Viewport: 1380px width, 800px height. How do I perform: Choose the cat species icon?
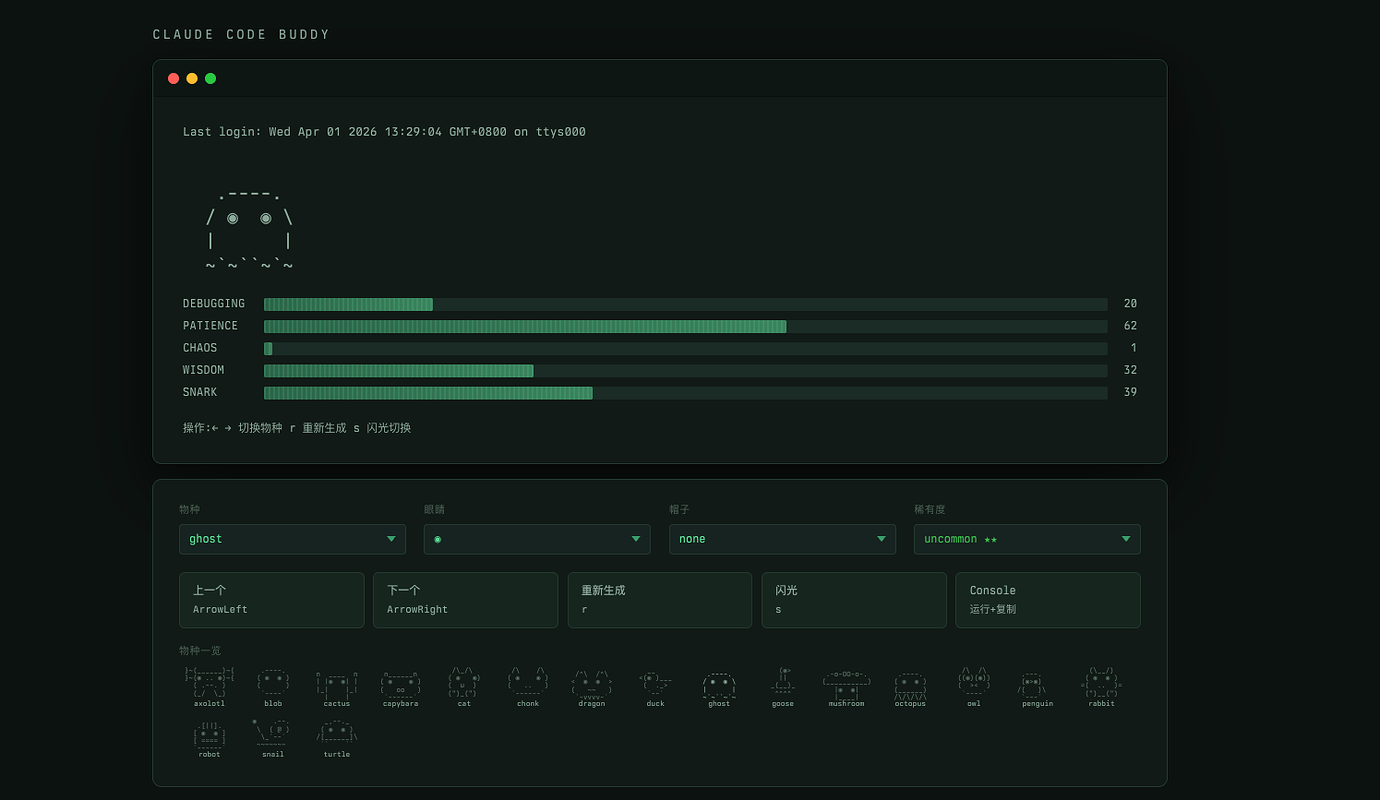click(464, 686)
